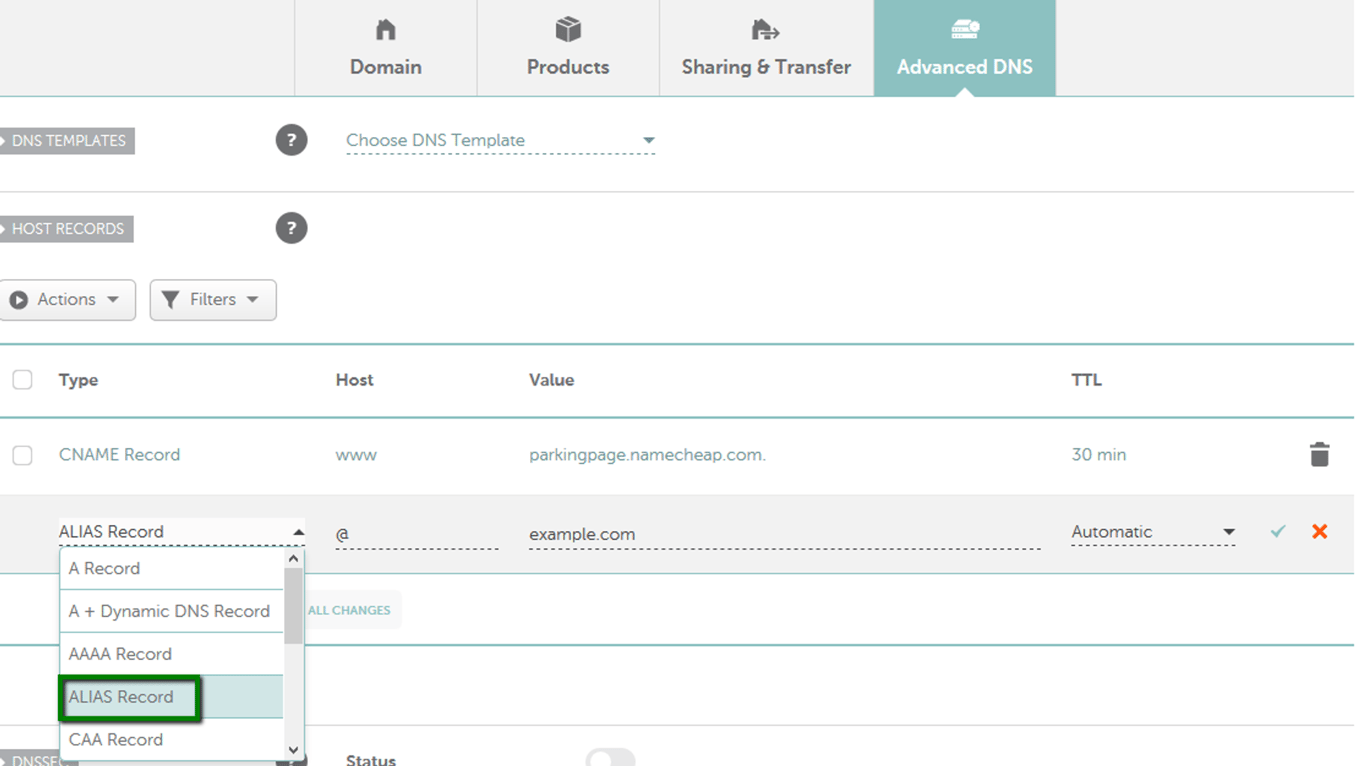Screen dimensions: 1366x766
Task: Check the CNAME Record row checkbox
Action: click(x=22, y=455)
